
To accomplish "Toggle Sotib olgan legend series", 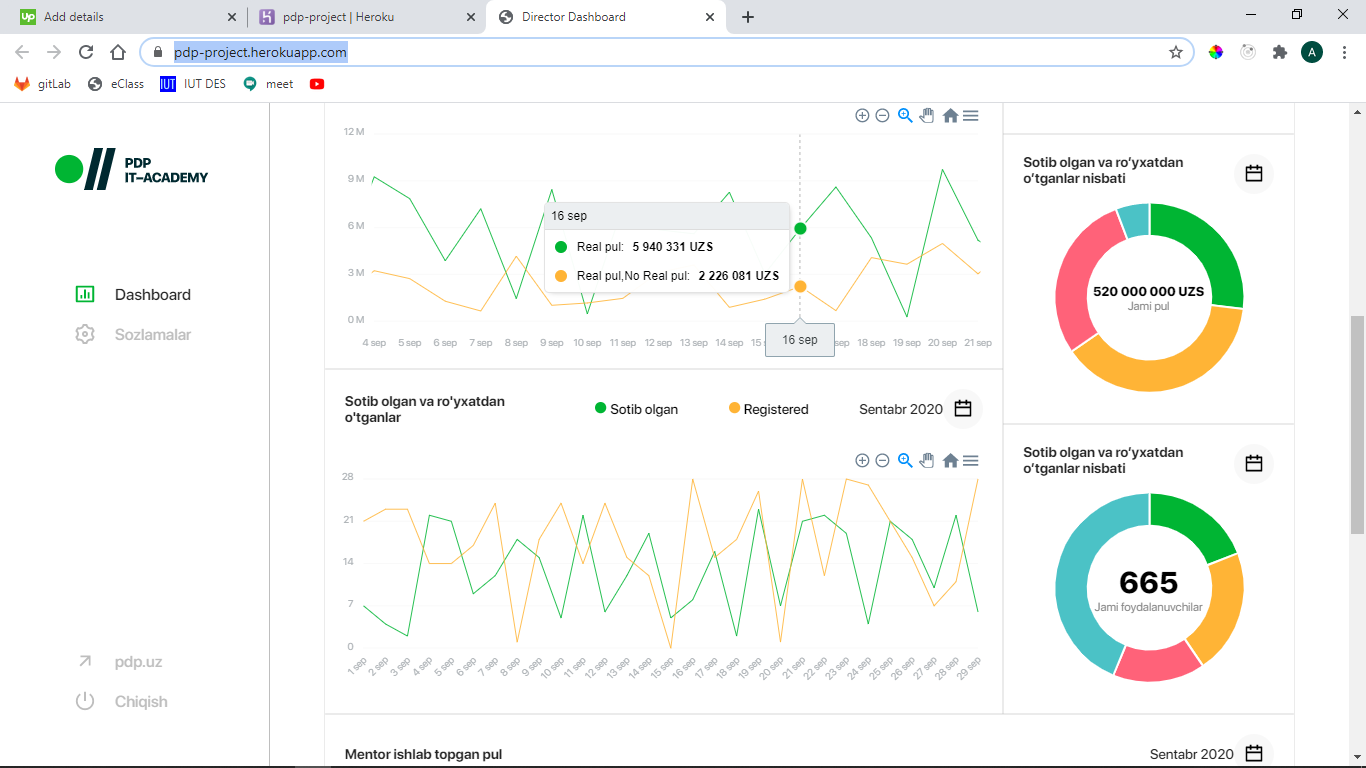I will [636, 409].
